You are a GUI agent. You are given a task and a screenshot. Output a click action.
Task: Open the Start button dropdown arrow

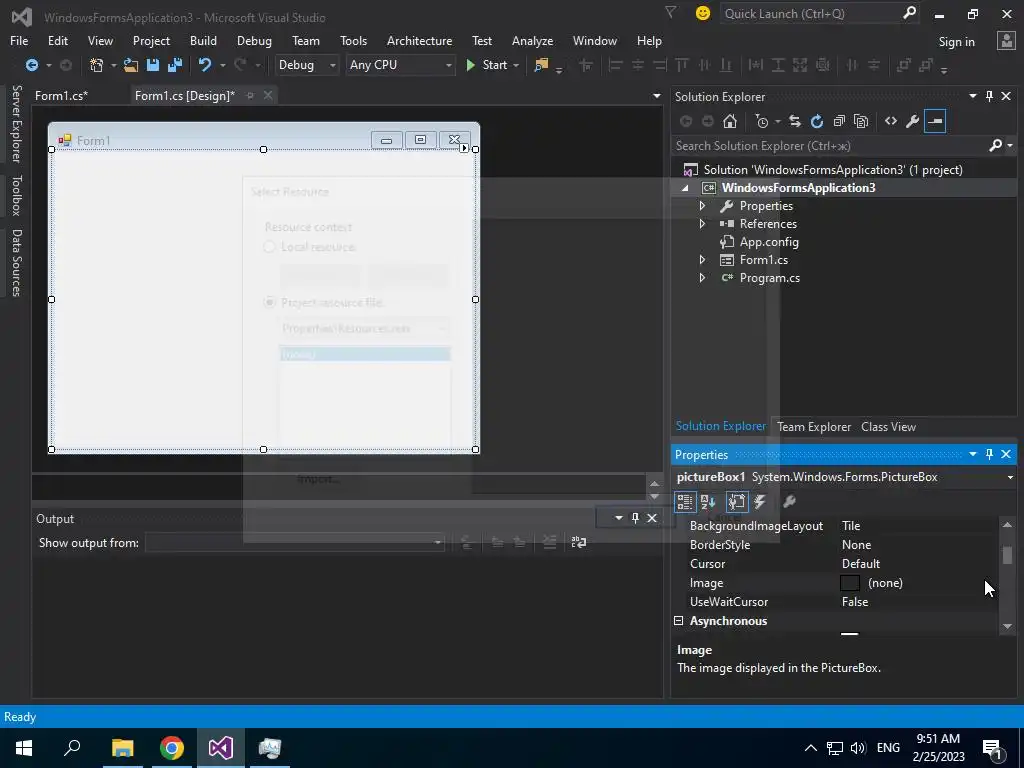click(x=516, y=65)
